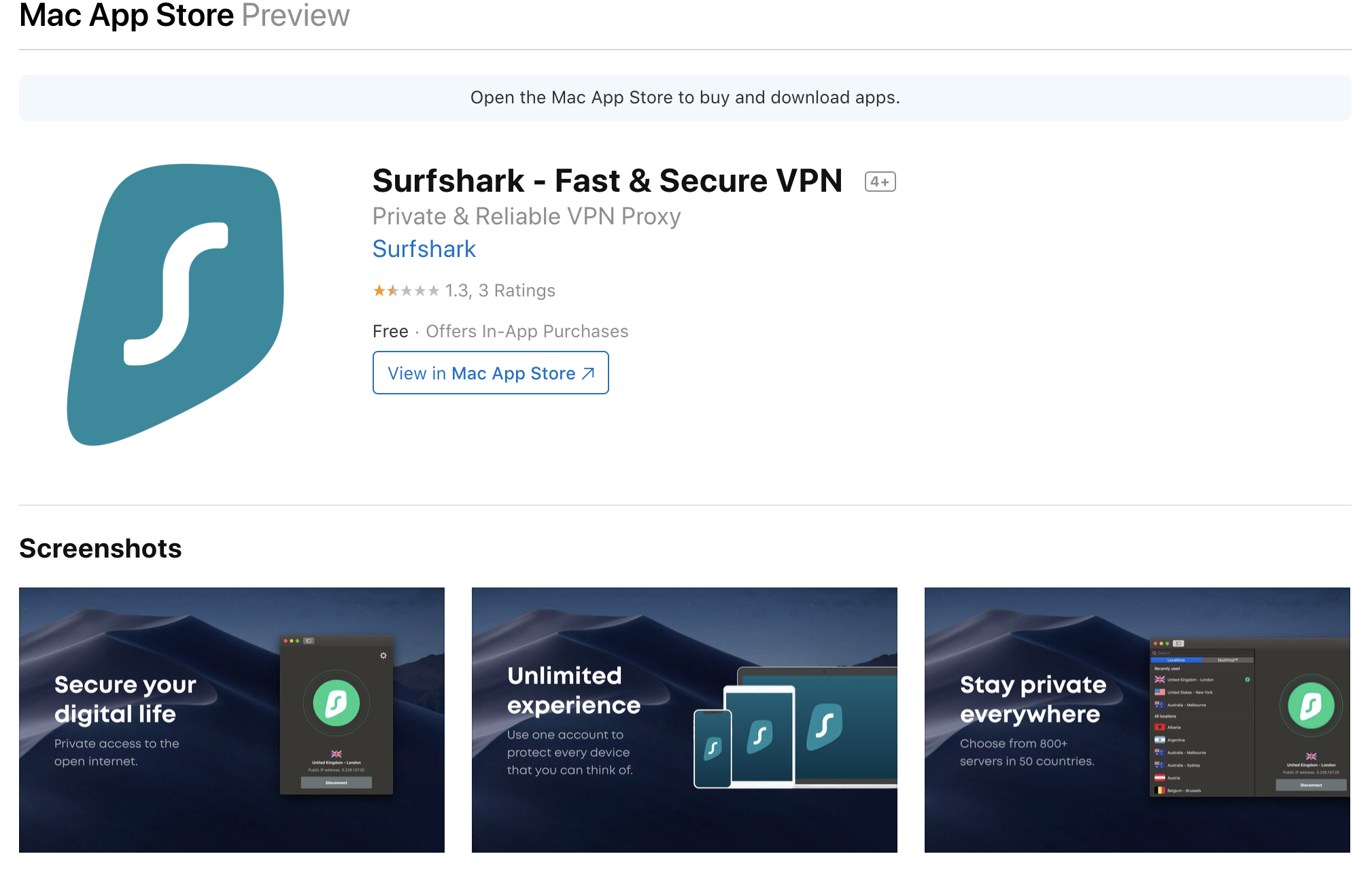Screen dimensions: 1372x869
Task: Choose Albania in the all locations list
Action: coord(1173,728)
